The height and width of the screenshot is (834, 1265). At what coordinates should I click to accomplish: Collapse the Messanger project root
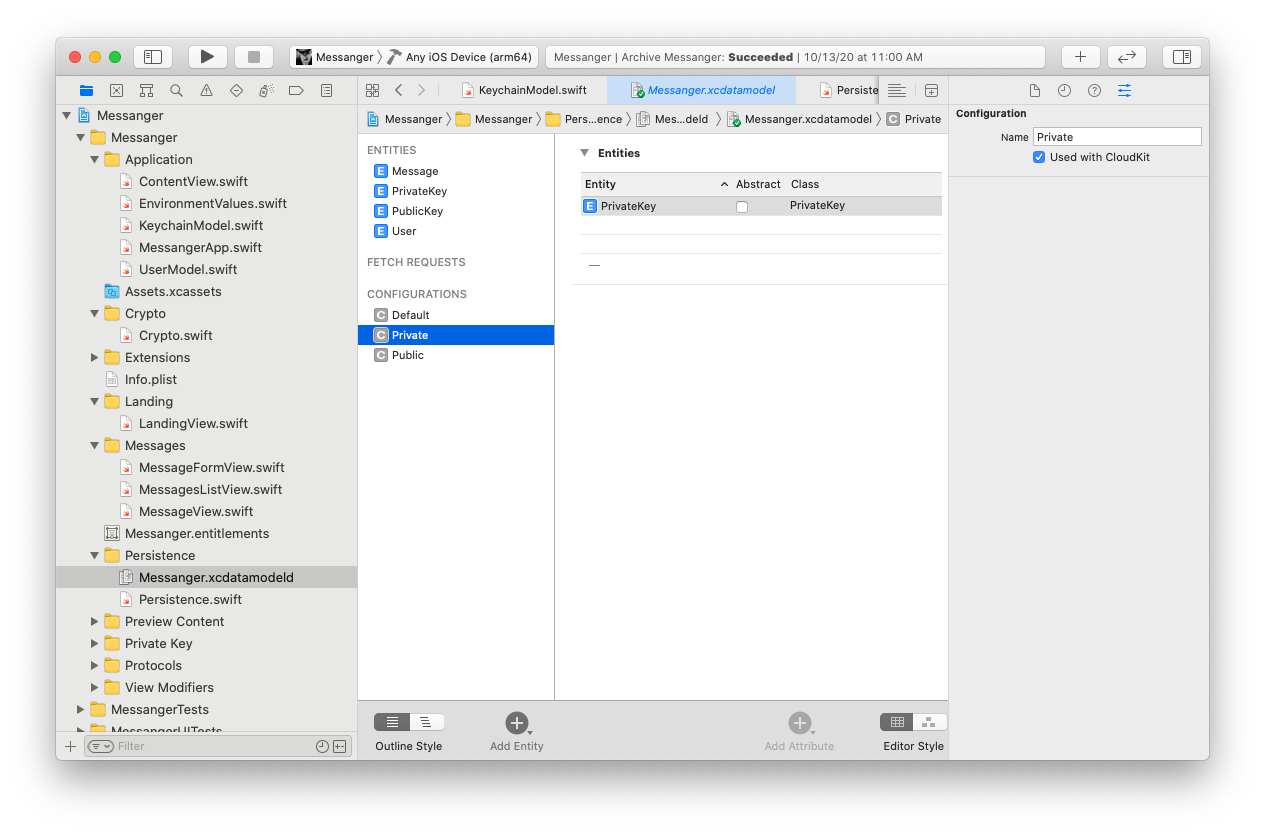coord(67,115)
